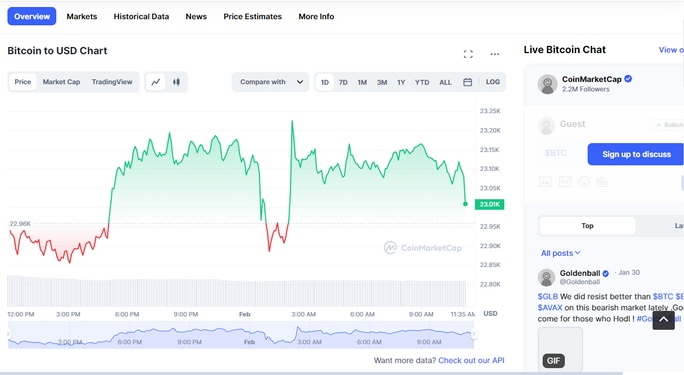Open the Compare with dropdown

tap(270, 82)
